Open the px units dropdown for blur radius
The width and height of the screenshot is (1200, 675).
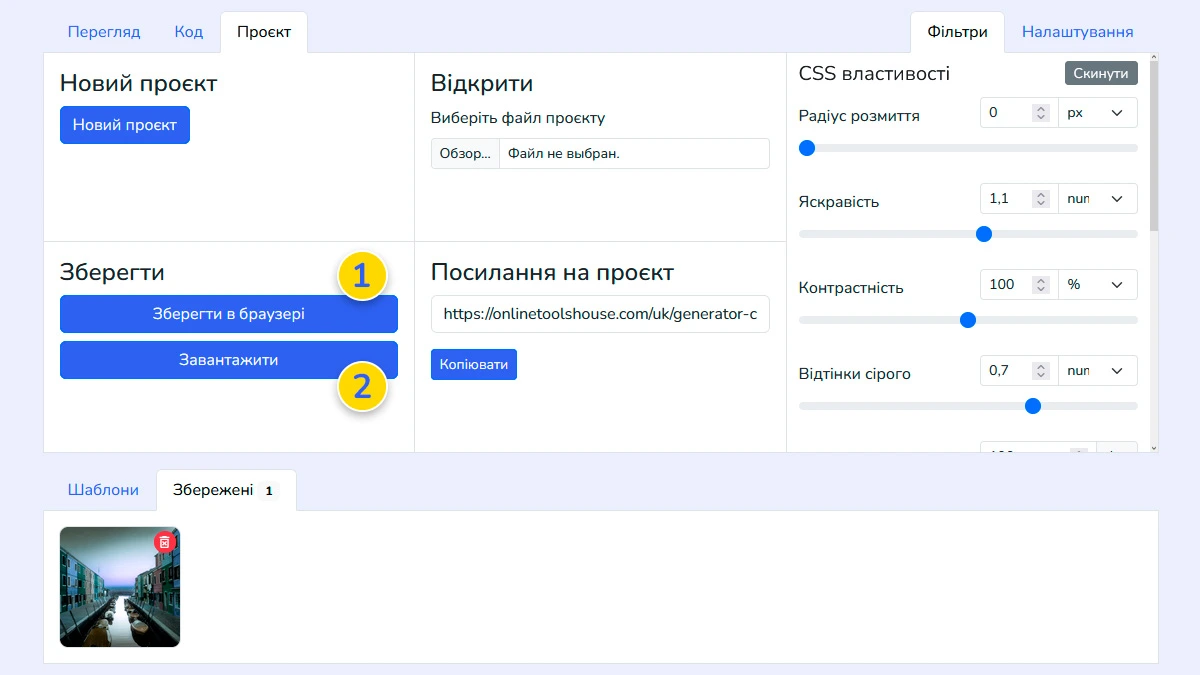coord(1098,112)
